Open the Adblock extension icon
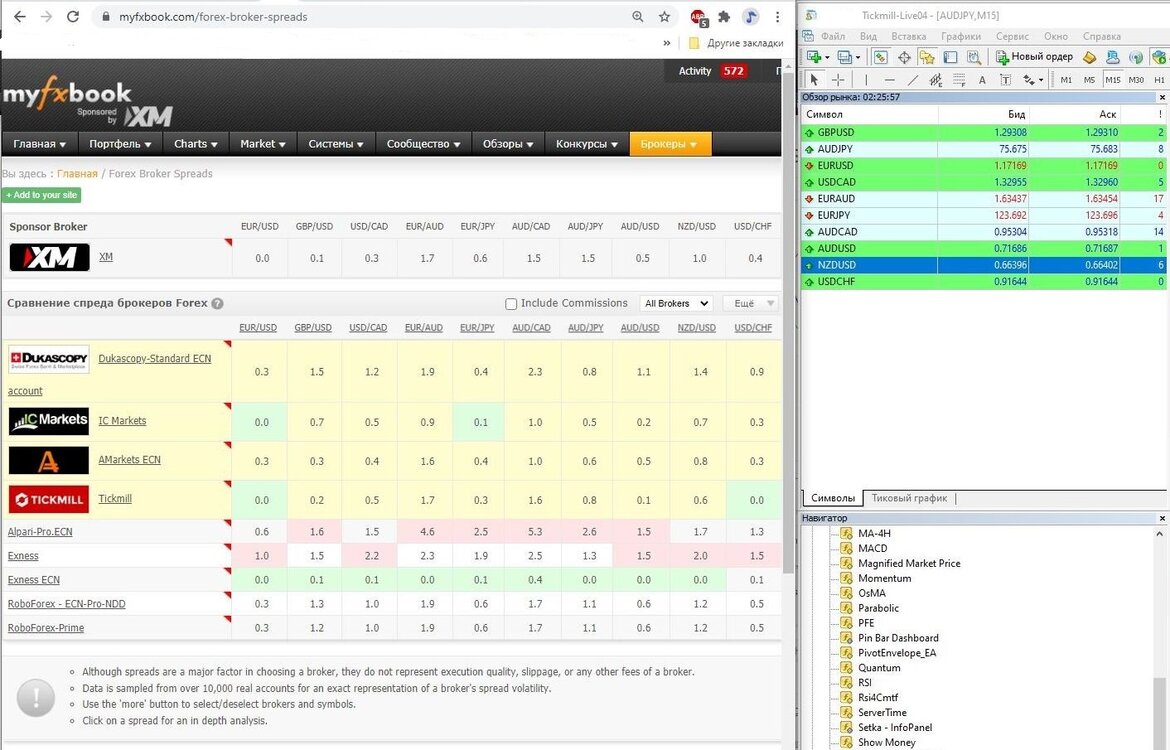1170x750 pixels. pyautogui.click(x=698, y=17)
